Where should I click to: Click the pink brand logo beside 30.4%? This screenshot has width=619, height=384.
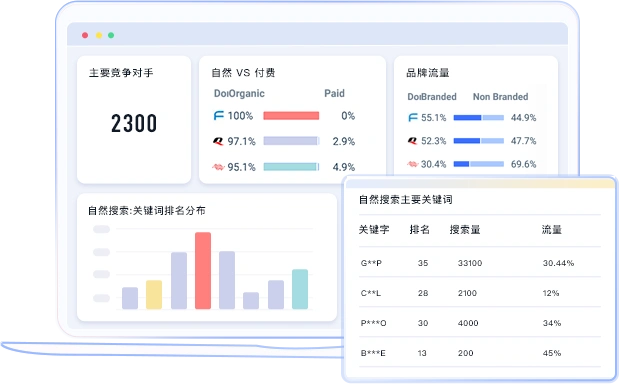pyautogui.click(x=412, y=164)
